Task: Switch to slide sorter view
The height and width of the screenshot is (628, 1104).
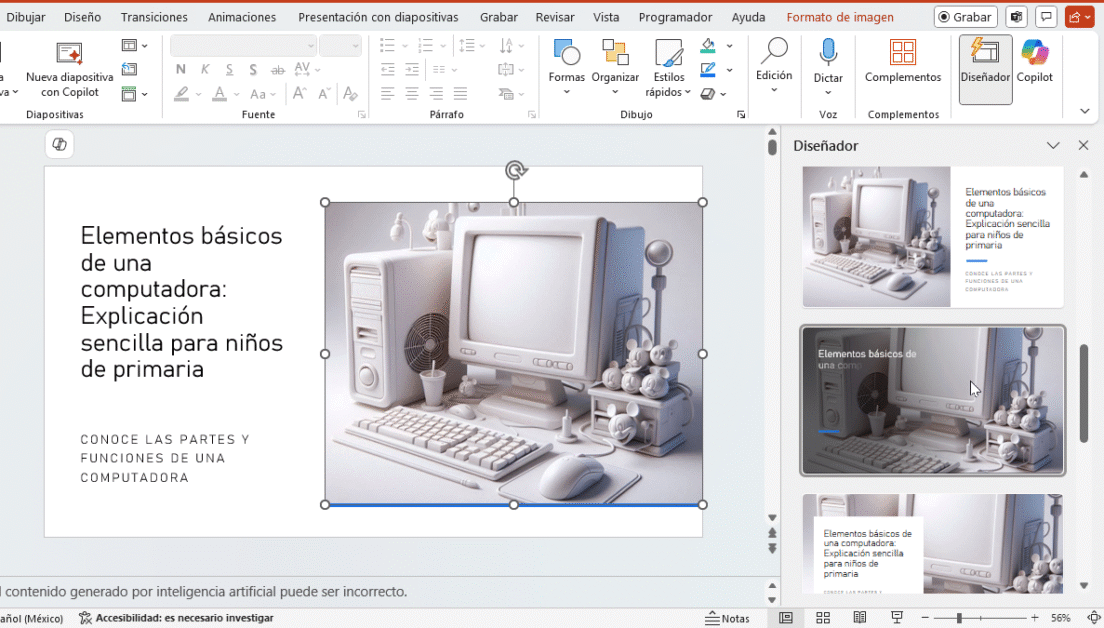Action: [x=823, y=618]
